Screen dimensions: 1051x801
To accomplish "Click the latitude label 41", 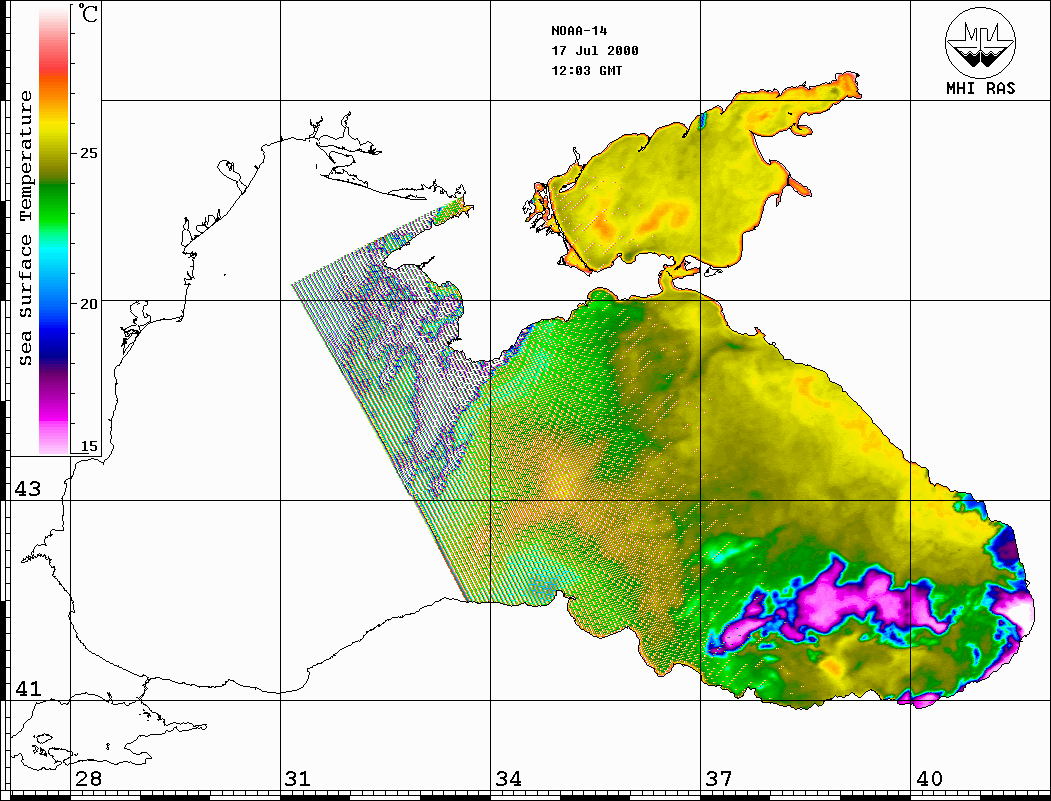I will 26,689.
